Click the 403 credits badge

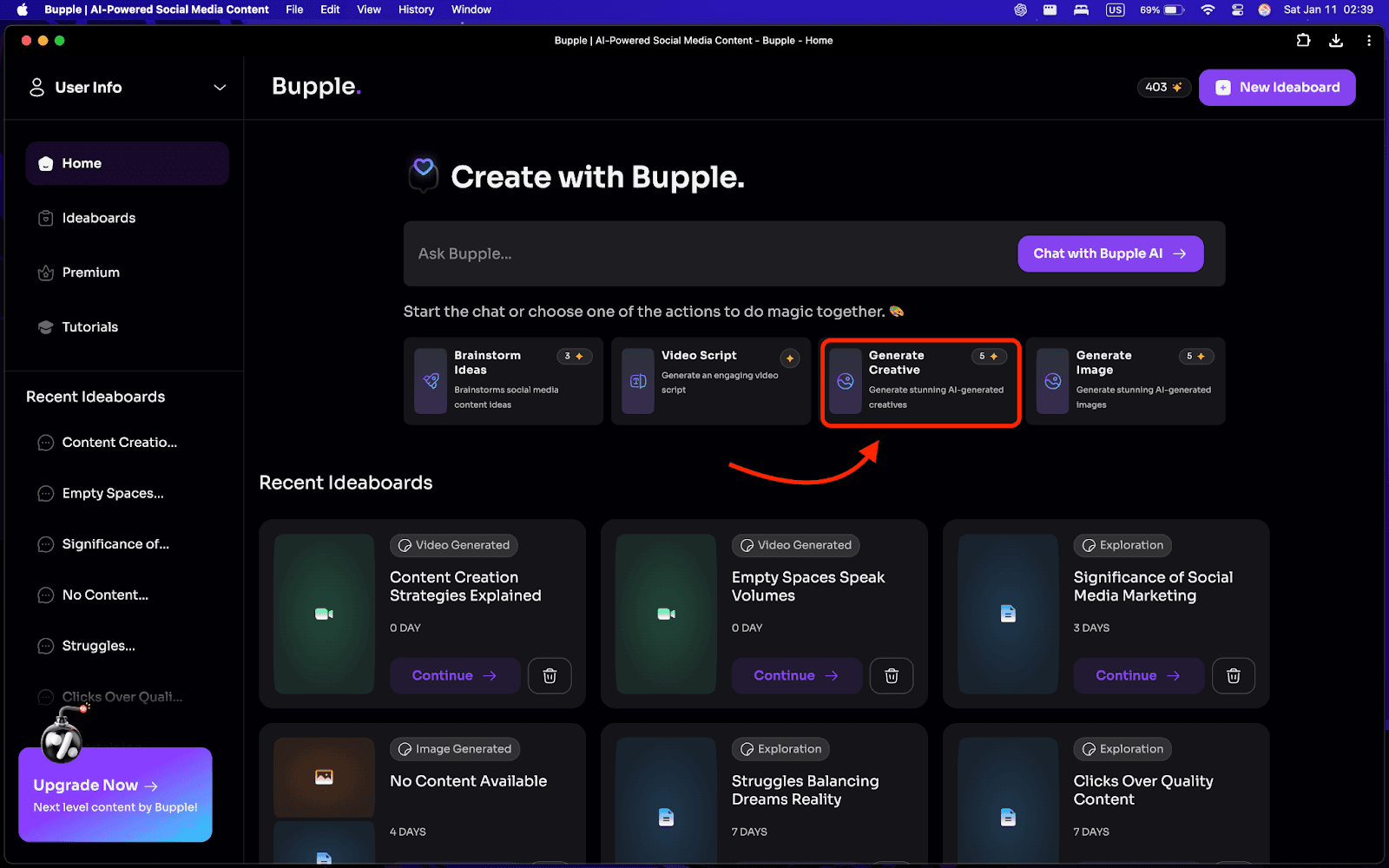coord(1163,88)
